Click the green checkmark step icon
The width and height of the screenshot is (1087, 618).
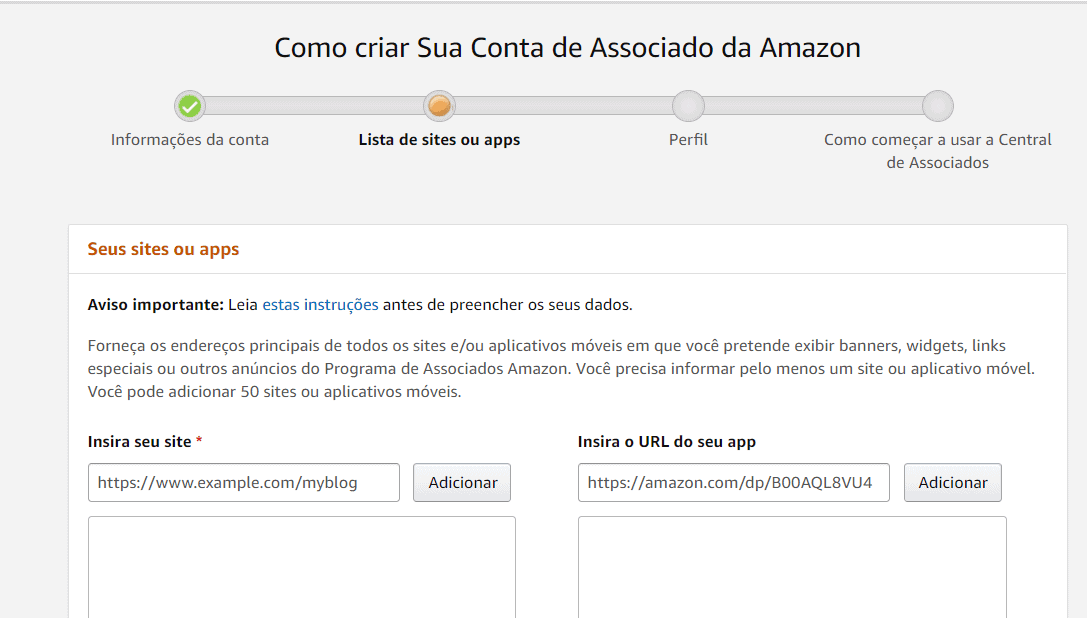pos(190,106)
